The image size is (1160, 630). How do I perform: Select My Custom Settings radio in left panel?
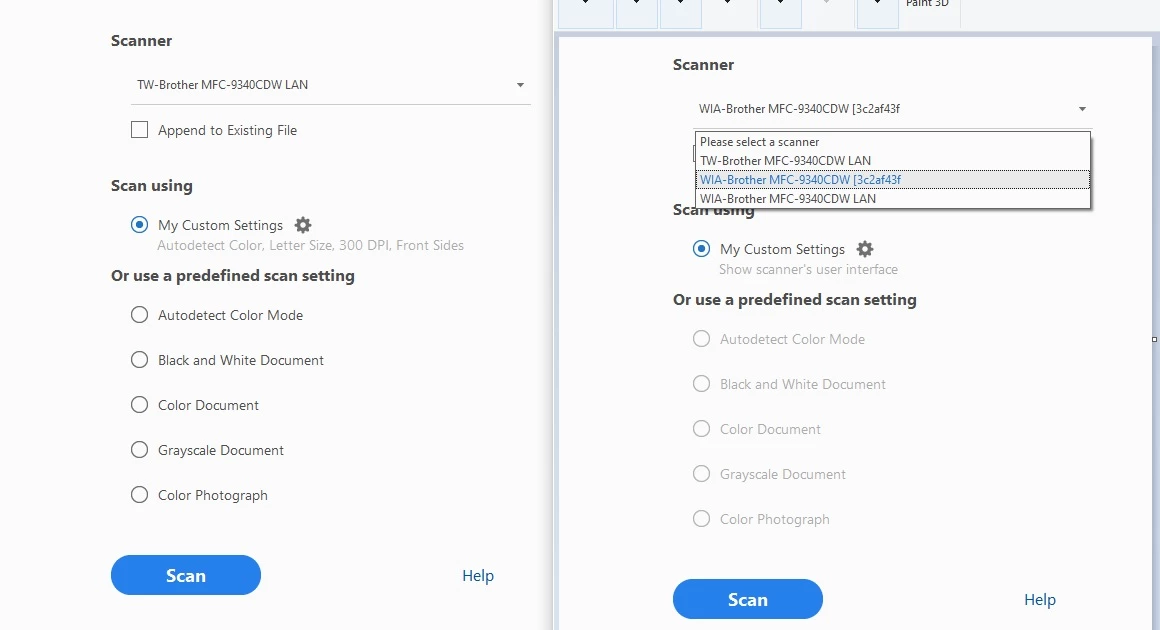[x=139, y=225]
